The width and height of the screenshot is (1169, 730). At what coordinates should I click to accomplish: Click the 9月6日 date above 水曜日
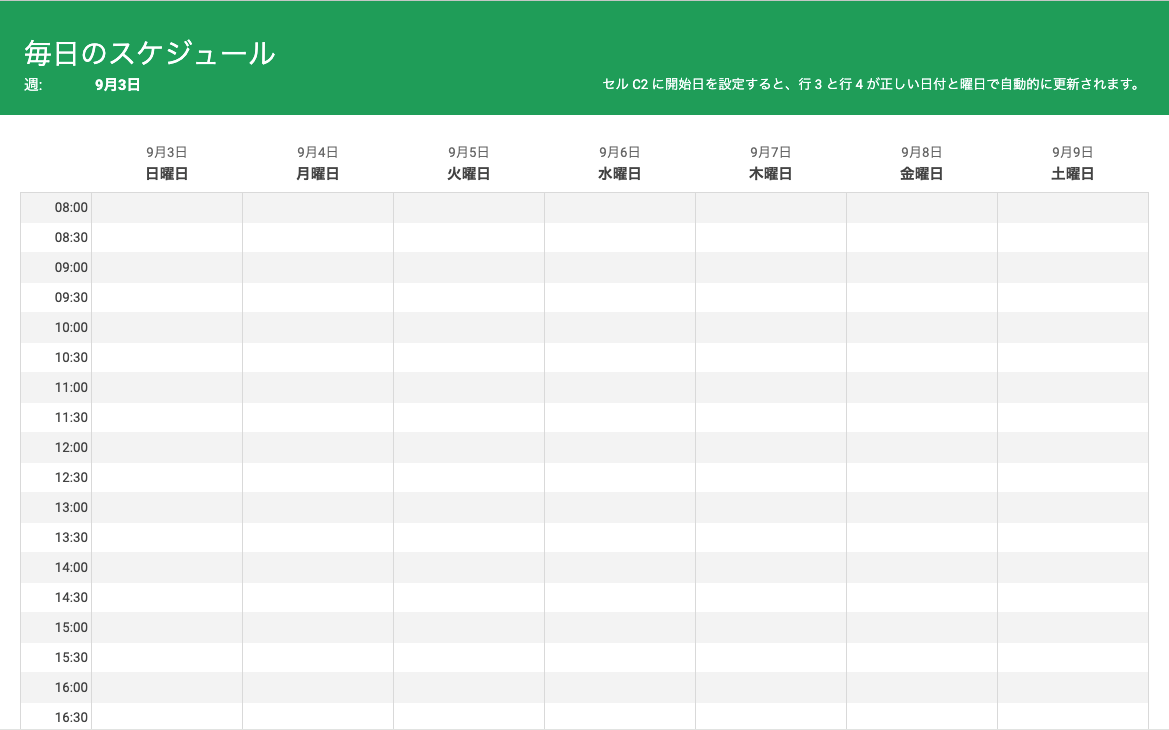pos(620,152)
